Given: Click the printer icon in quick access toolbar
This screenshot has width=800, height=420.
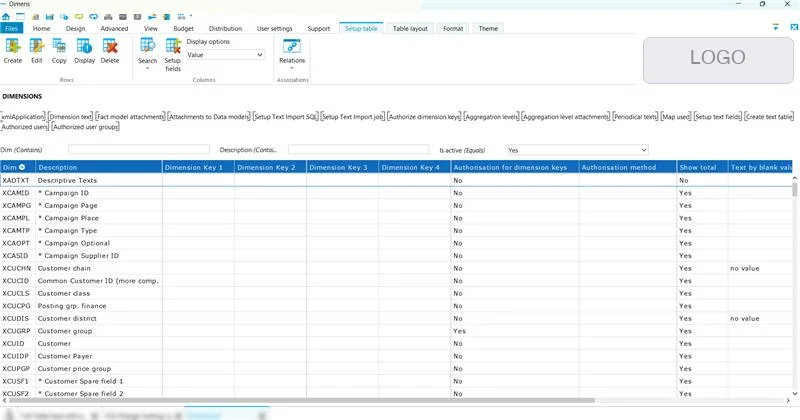Looking at the screenshot, I should click(108, 17).
